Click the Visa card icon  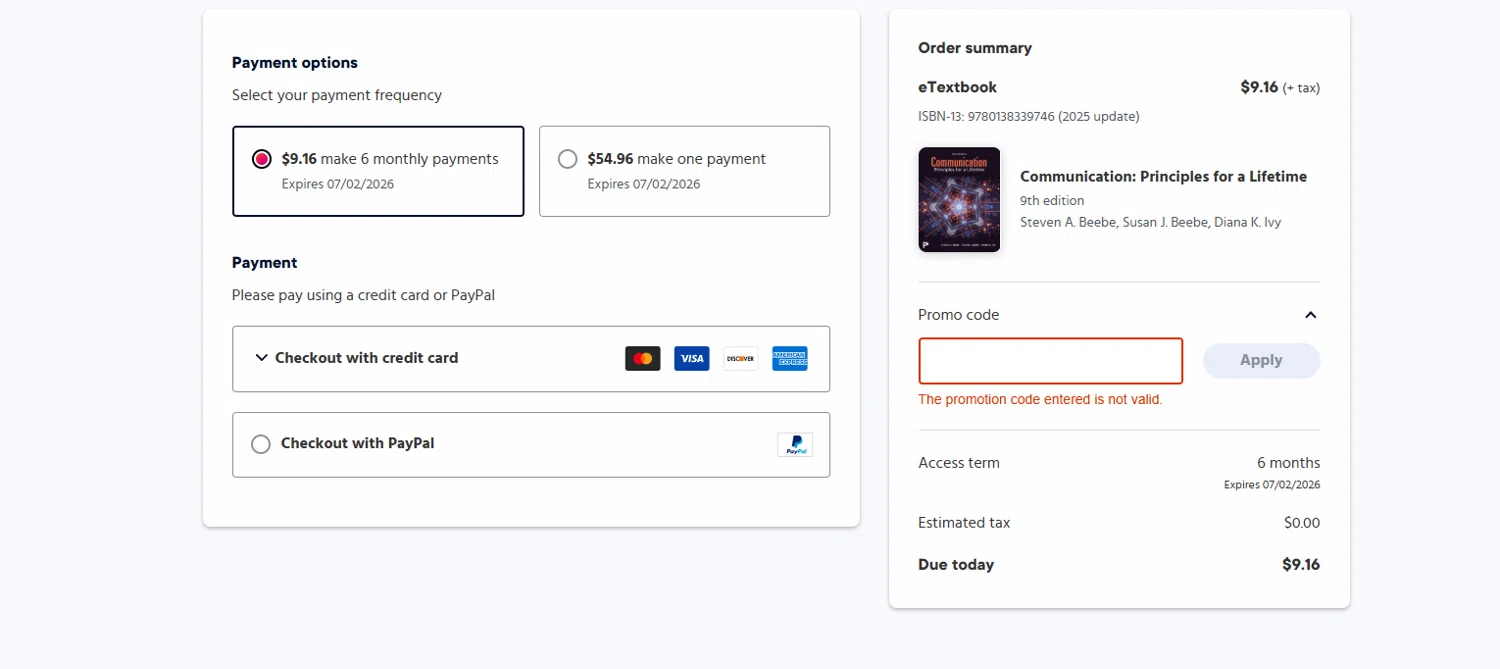tap(691, 358)
